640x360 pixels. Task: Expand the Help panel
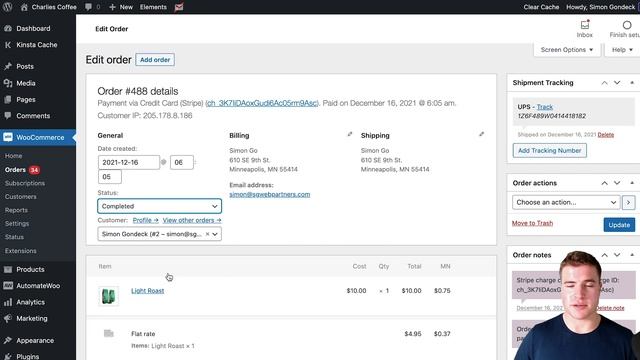pos(622,50)
